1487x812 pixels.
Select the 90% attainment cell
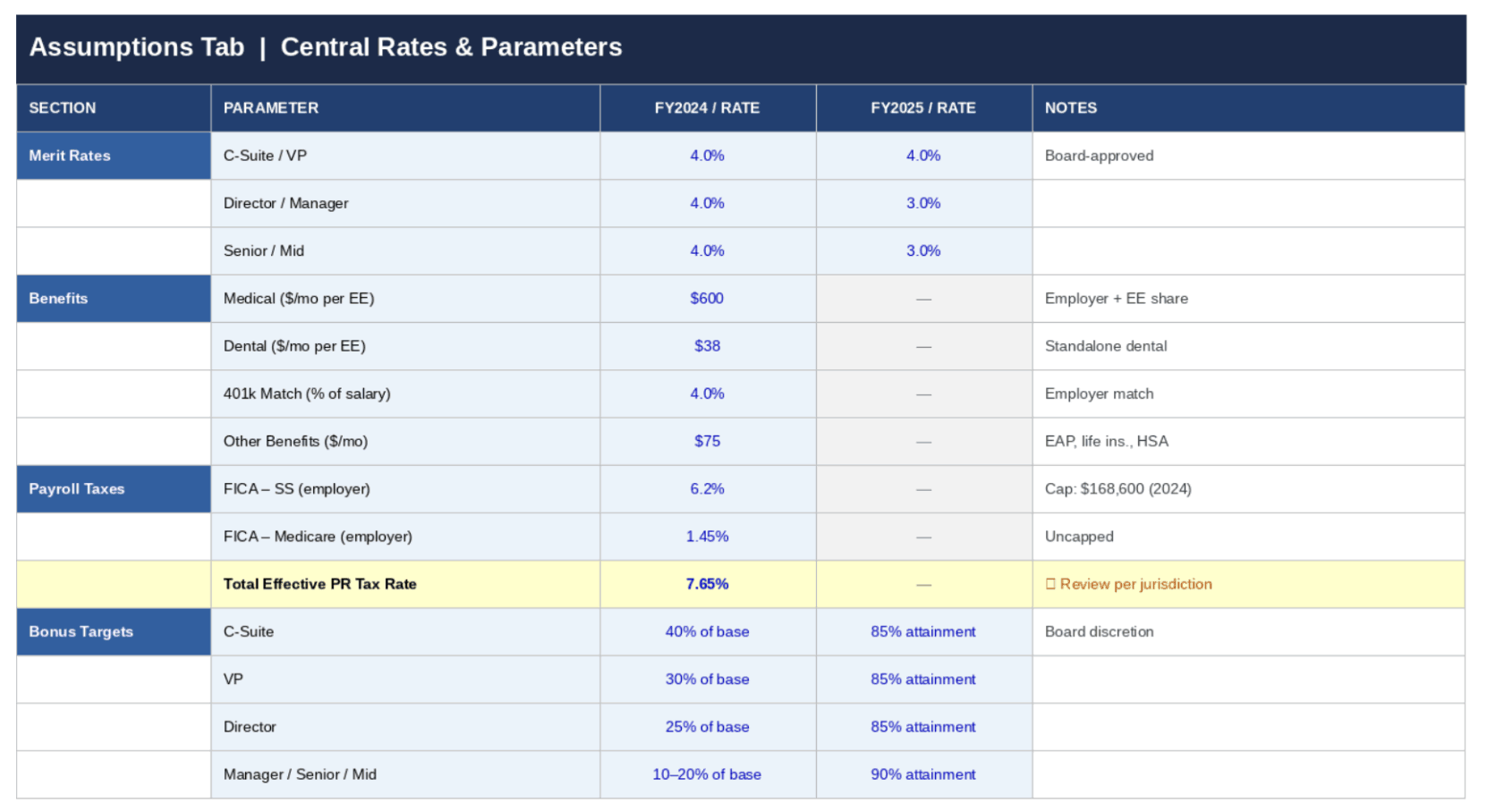pyautogui.click(x=922, y=774)
